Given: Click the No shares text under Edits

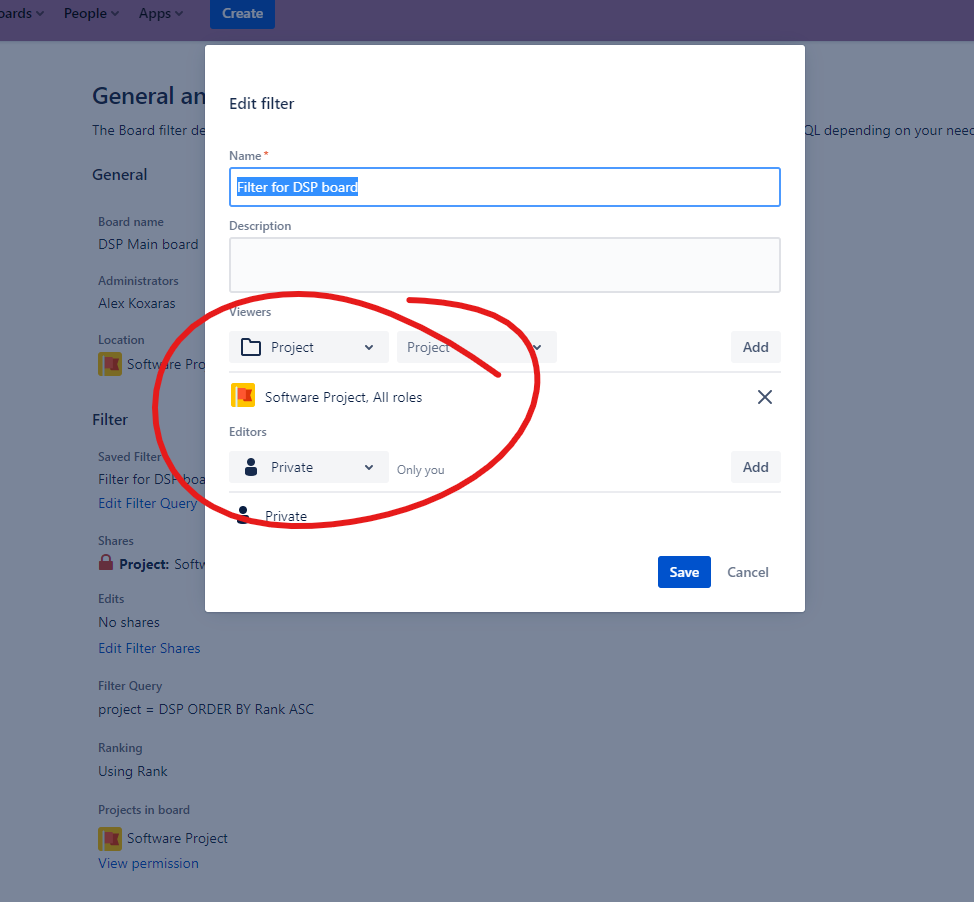Looking at the screenshot, I should click(129, 622).
